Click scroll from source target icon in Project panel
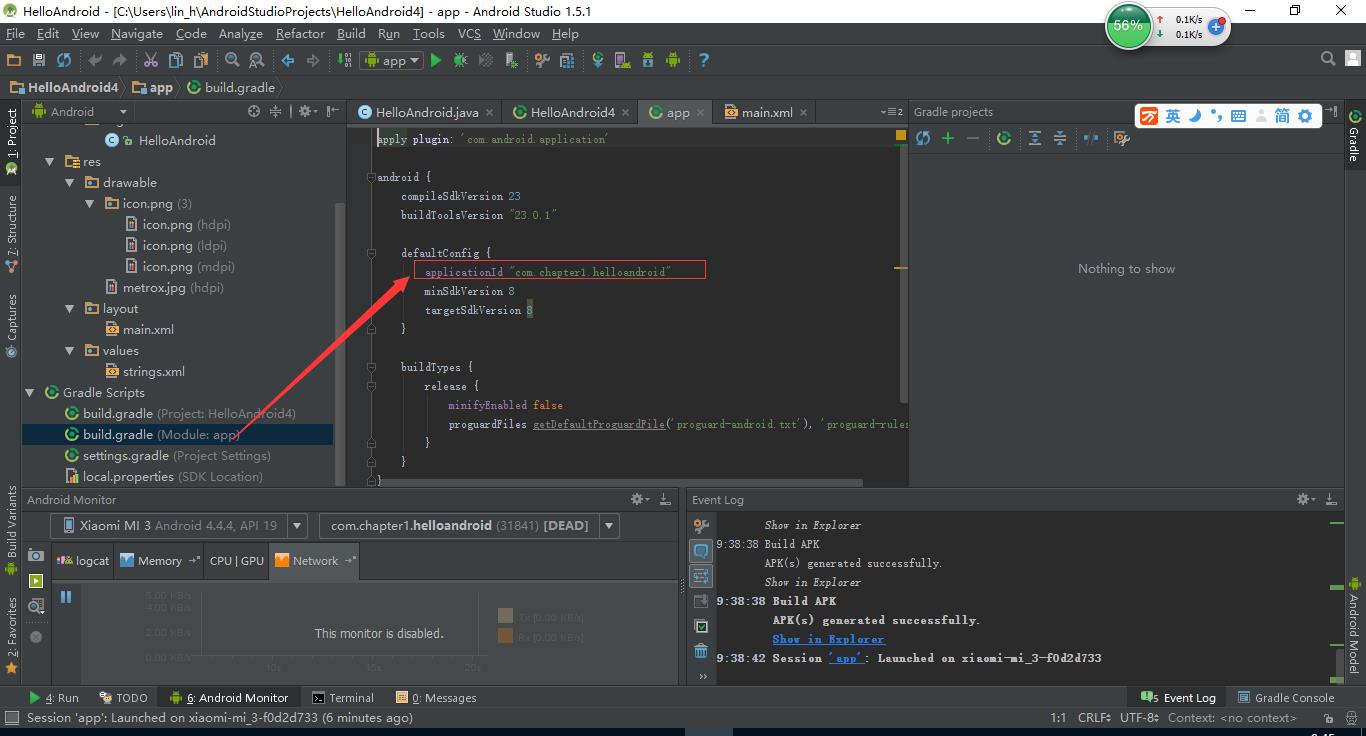 [254, 112]
